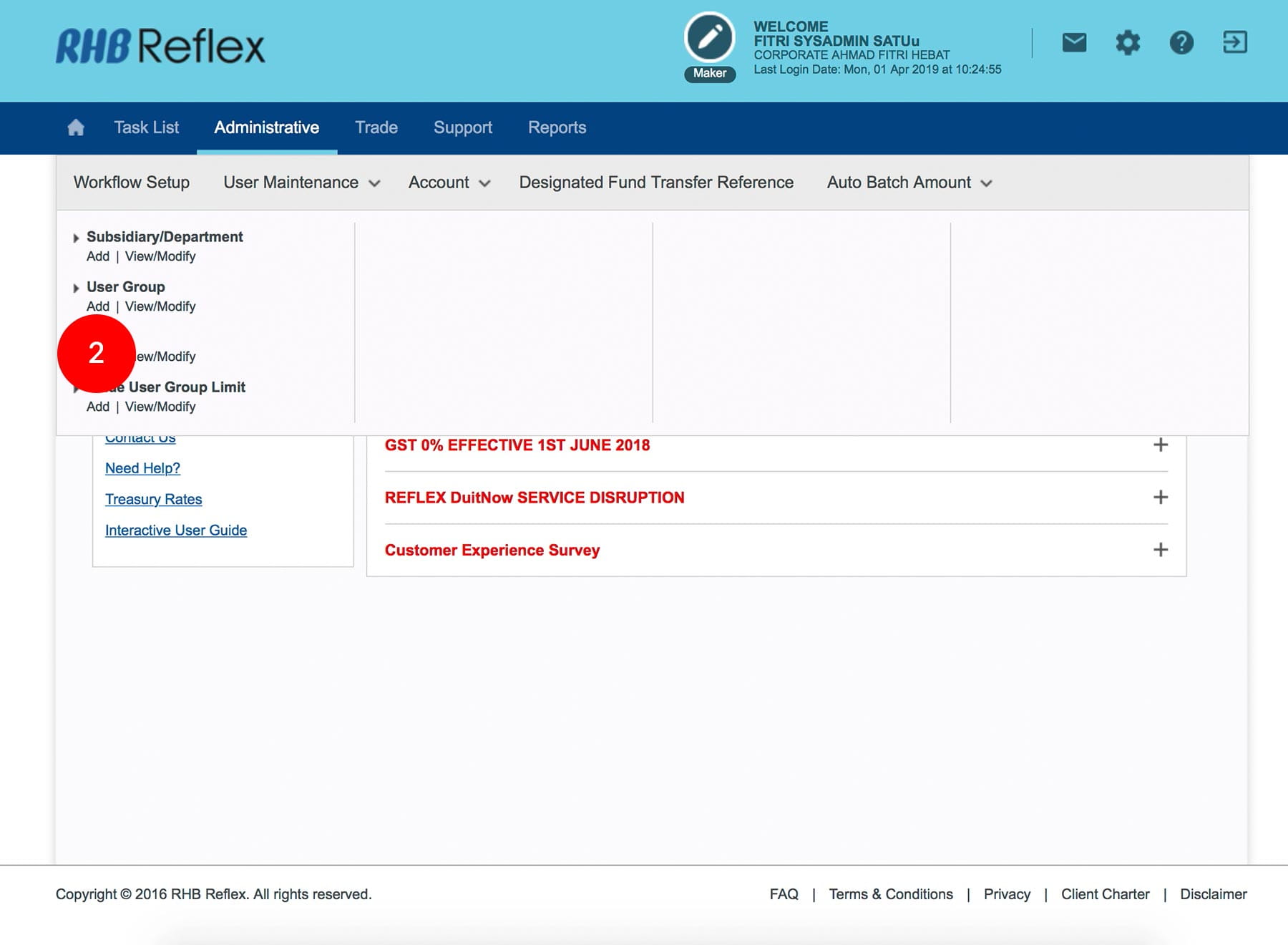The height and width of the screenshot is (945, 1288).
Task: Open the Account dropdown menu
Action: 449,183
